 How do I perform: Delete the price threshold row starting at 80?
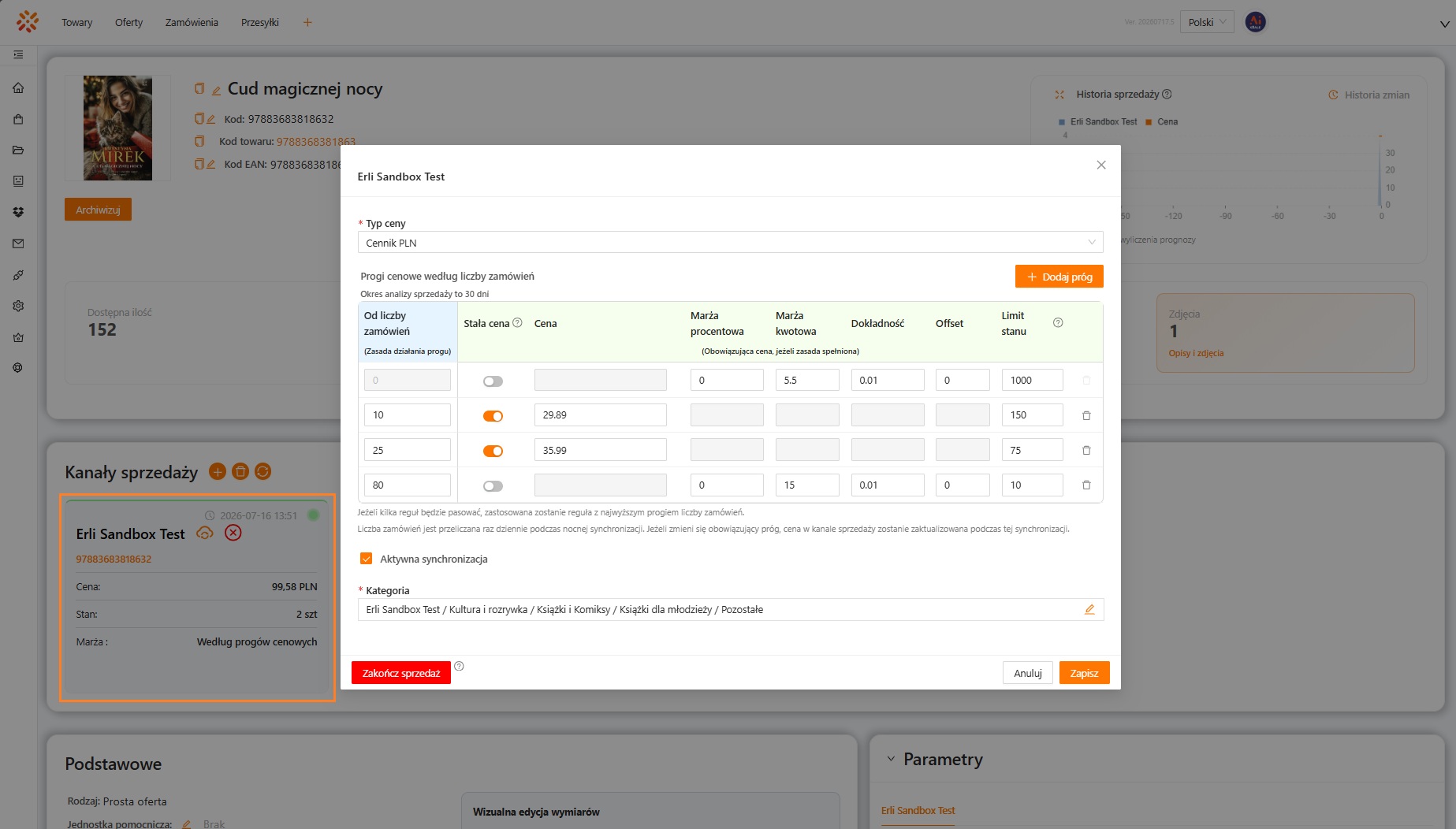[x=1086, y=485]
